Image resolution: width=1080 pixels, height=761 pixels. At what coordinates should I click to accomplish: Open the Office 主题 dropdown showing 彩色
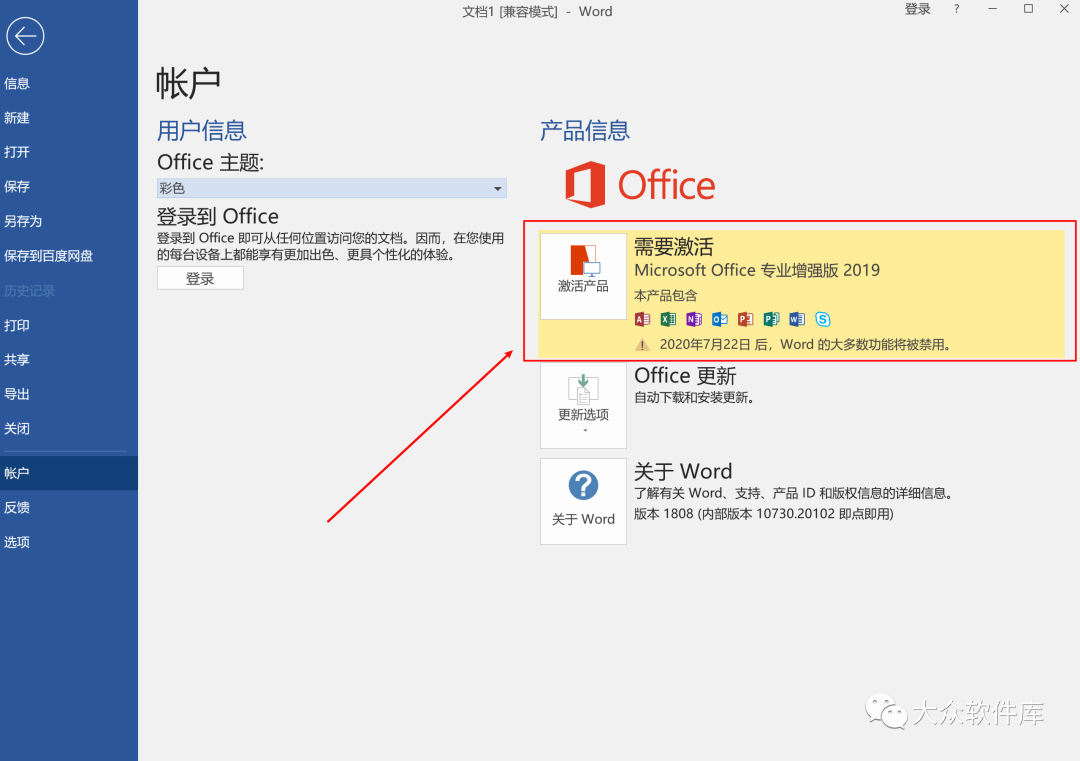tap(331, 188)
